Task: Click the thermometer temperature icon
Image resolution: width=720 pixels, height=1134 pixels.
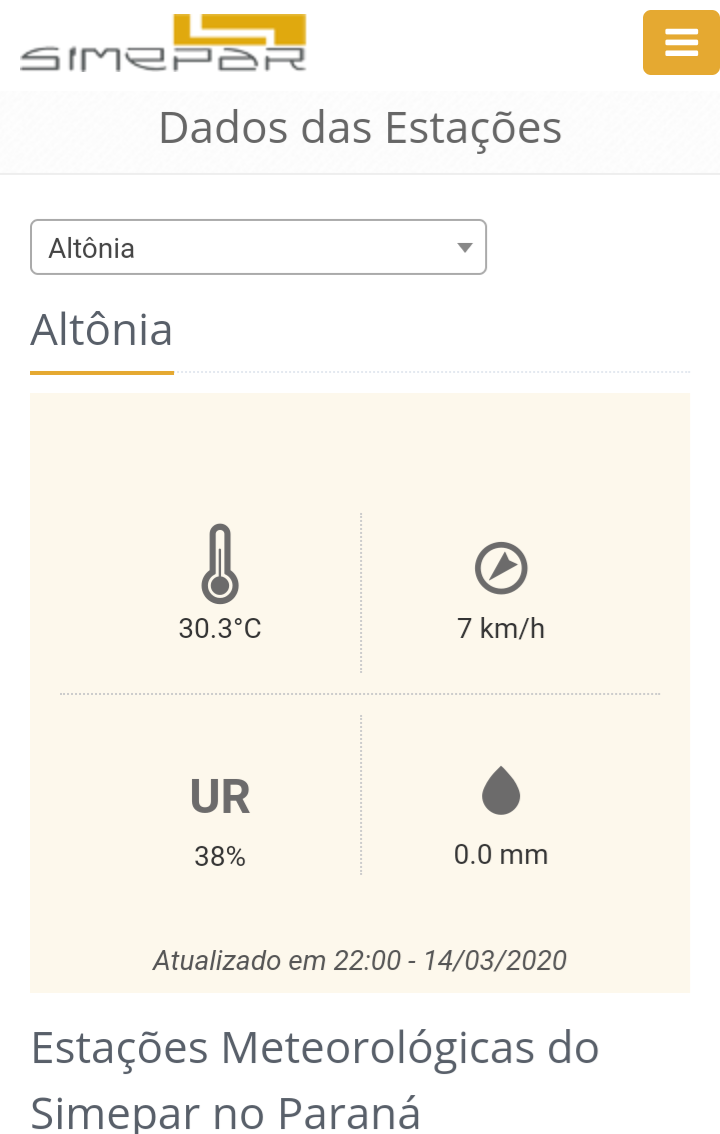Action: click(220, 564)
